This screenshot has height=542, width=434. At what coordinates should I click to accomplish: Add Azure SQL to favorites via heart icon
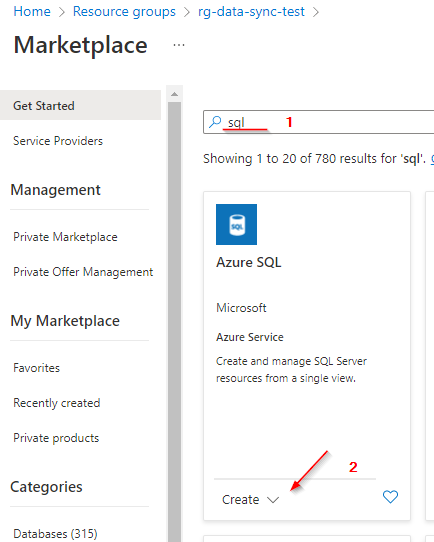390,497
